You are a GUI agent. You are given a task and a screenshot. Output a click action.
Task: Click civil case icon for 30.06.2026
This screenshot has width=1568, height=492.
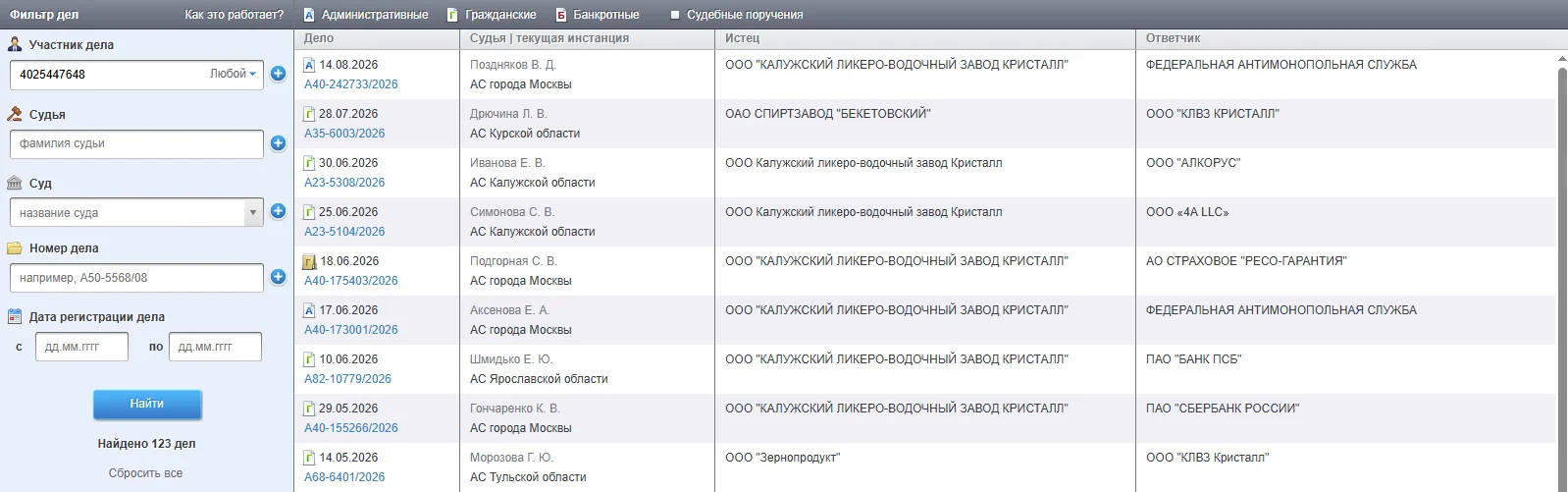[x=310, y=163]
